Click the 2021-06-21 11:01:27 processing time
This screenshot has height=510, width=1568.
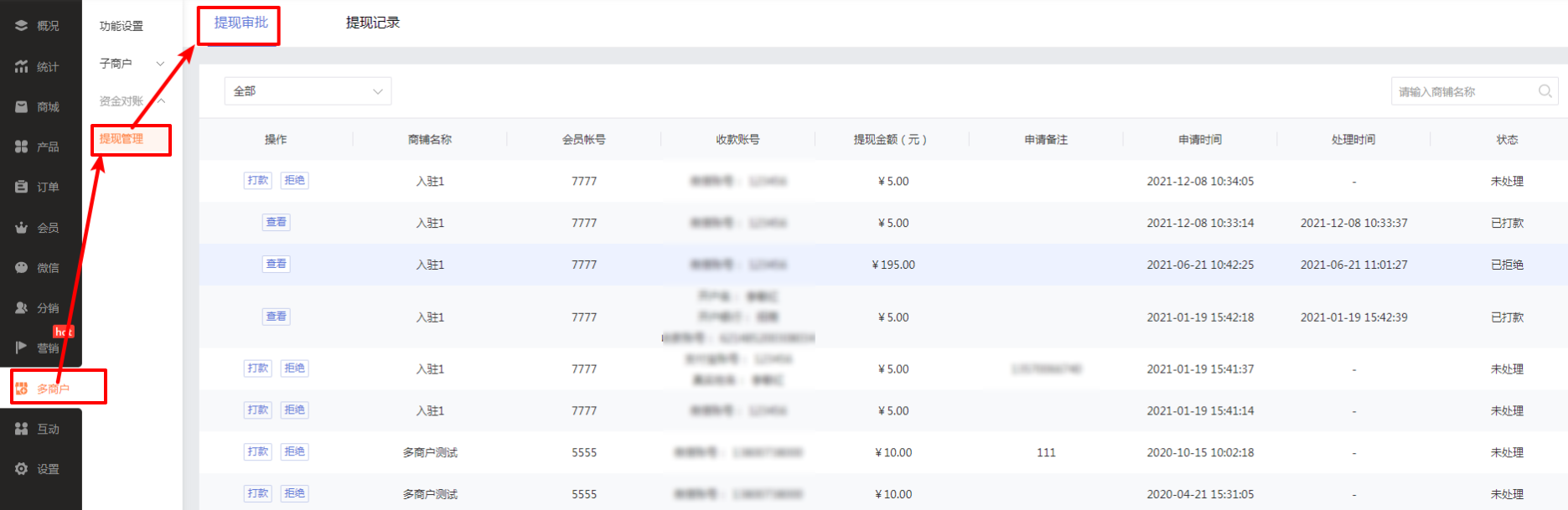coord(1354,265)
